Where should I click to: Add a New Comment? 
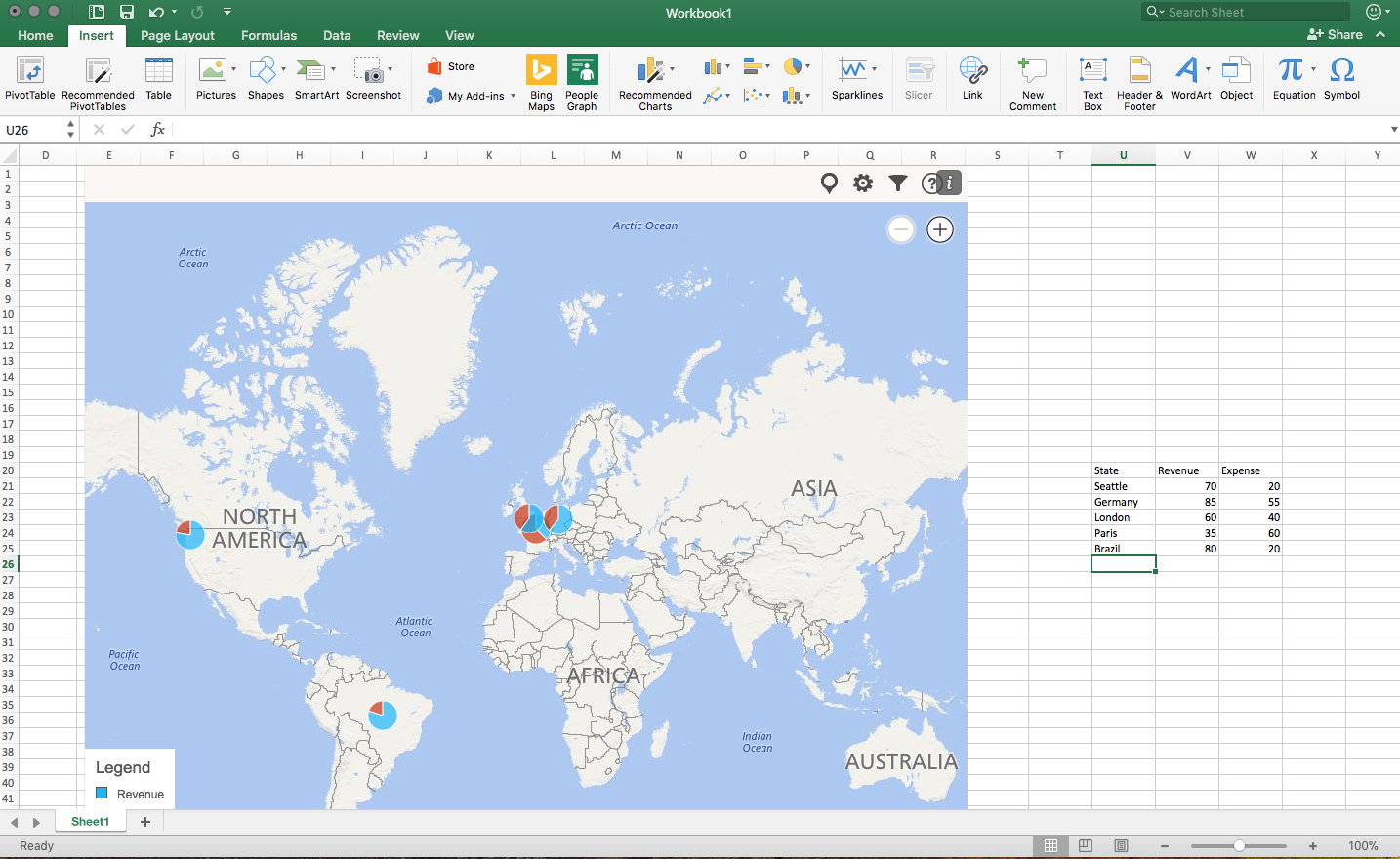coord(1033,83)
